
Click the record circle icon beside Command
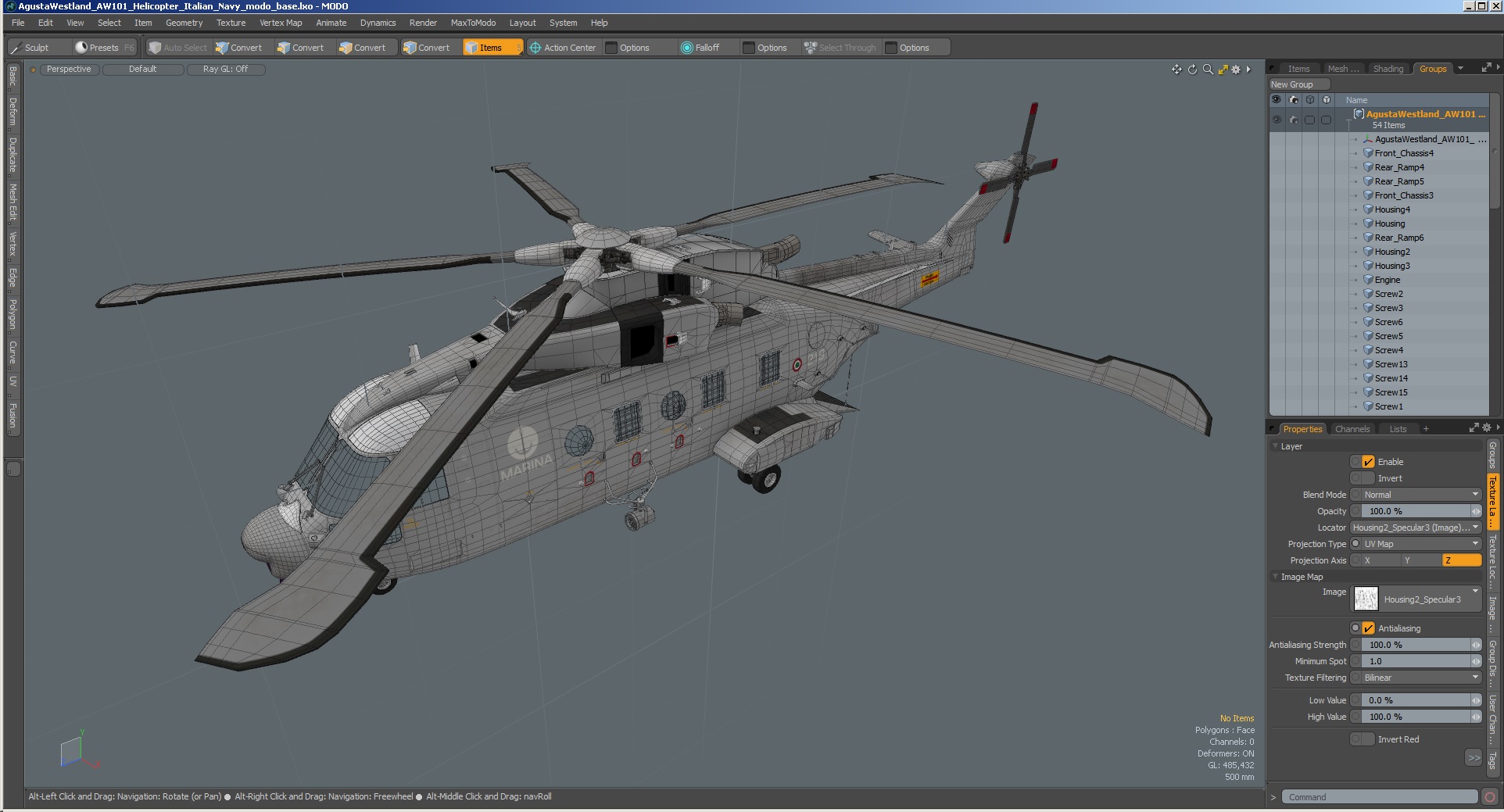pyautogui.click(x=1490, y=797)
